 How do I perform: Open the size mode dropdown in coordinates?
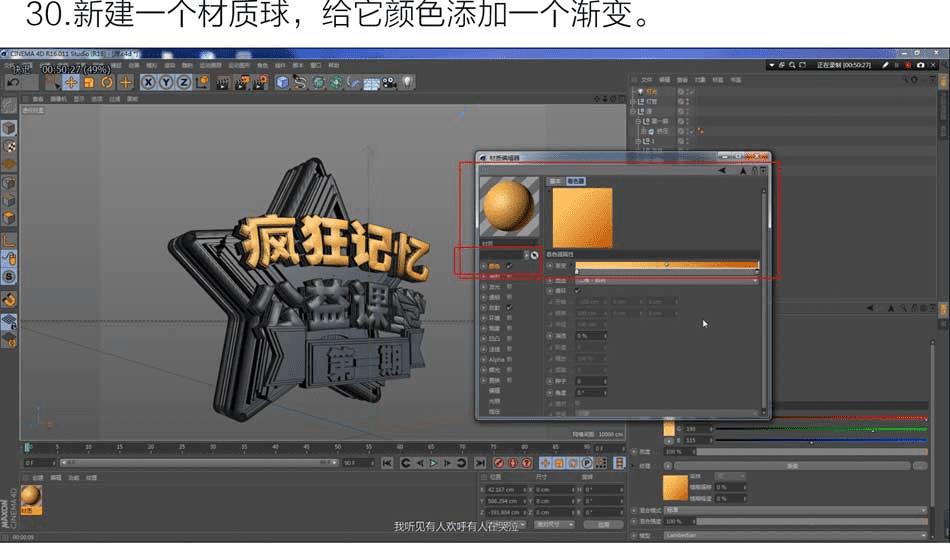pyautogui.click(x=554, y=525)
